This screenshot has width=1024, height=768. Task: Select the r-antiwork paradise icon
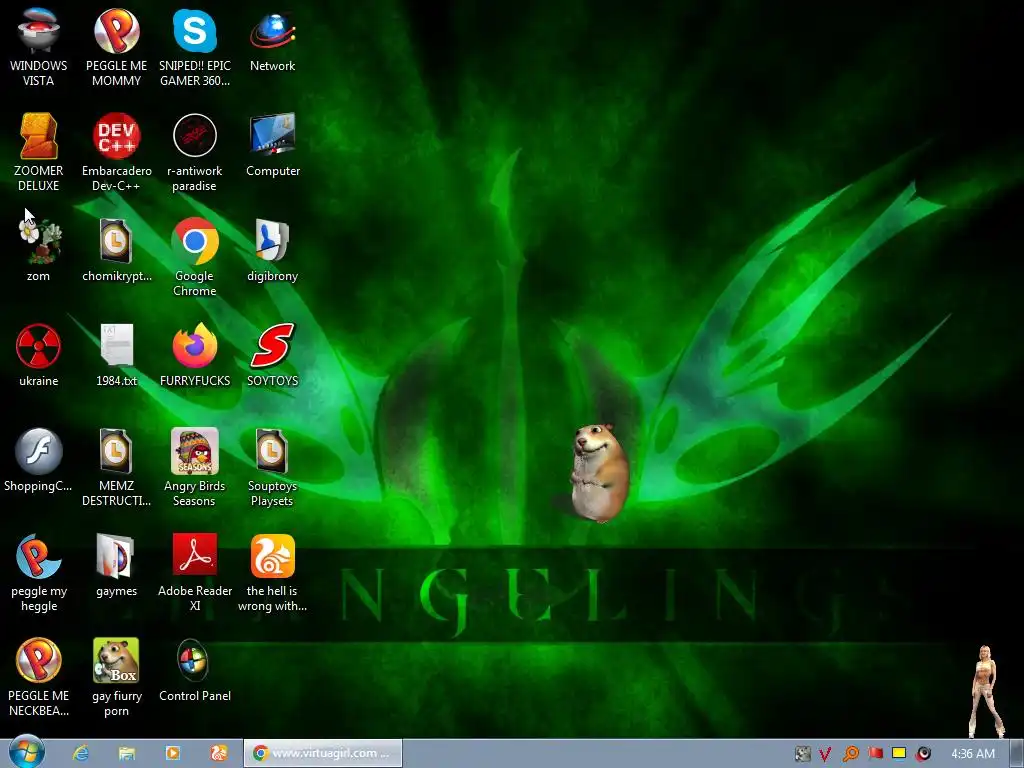tap(195, 152)
